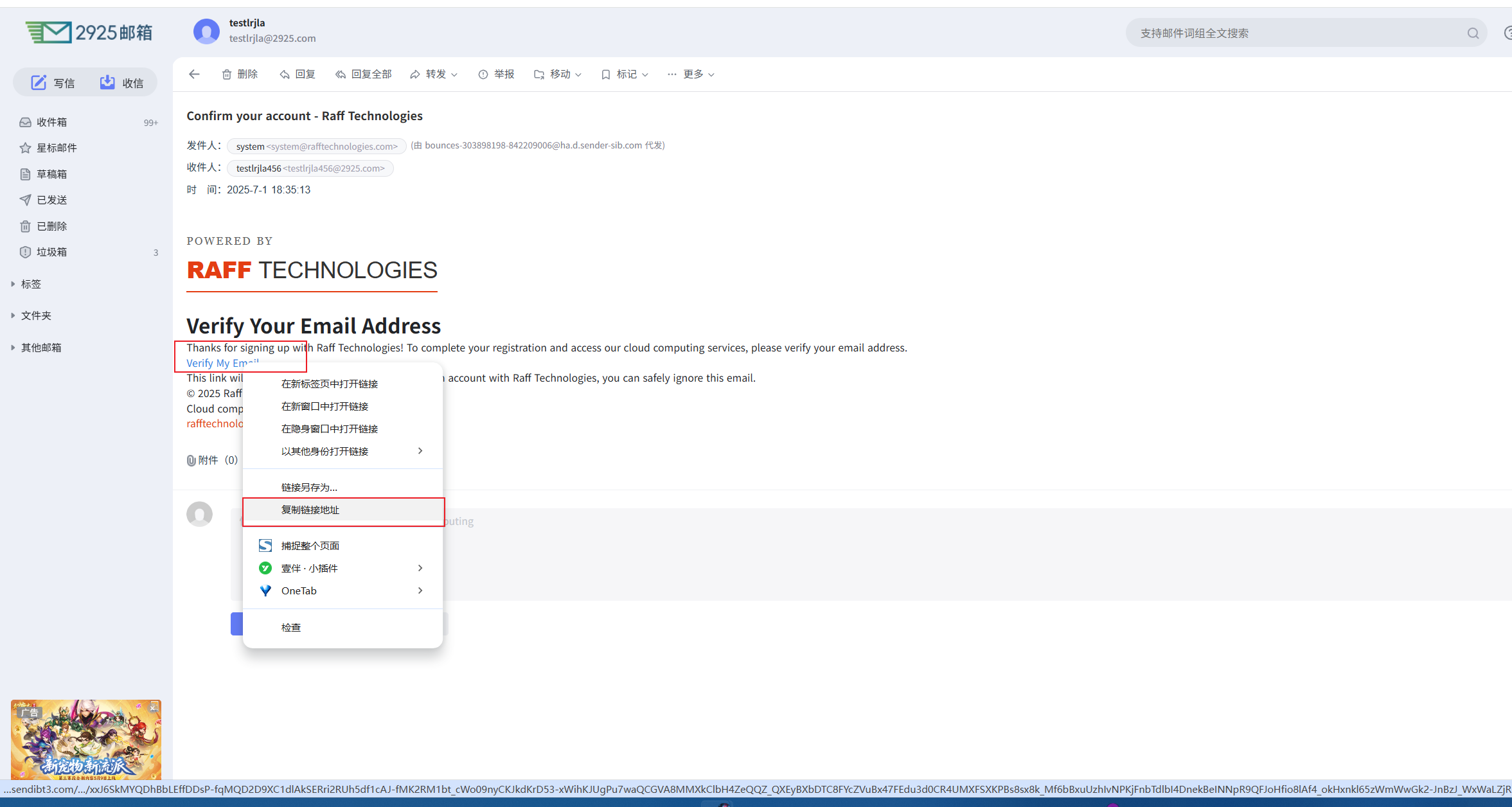Compose a new email (写信)
This screenshot has width=1512, height=807.
pos(53,83)
